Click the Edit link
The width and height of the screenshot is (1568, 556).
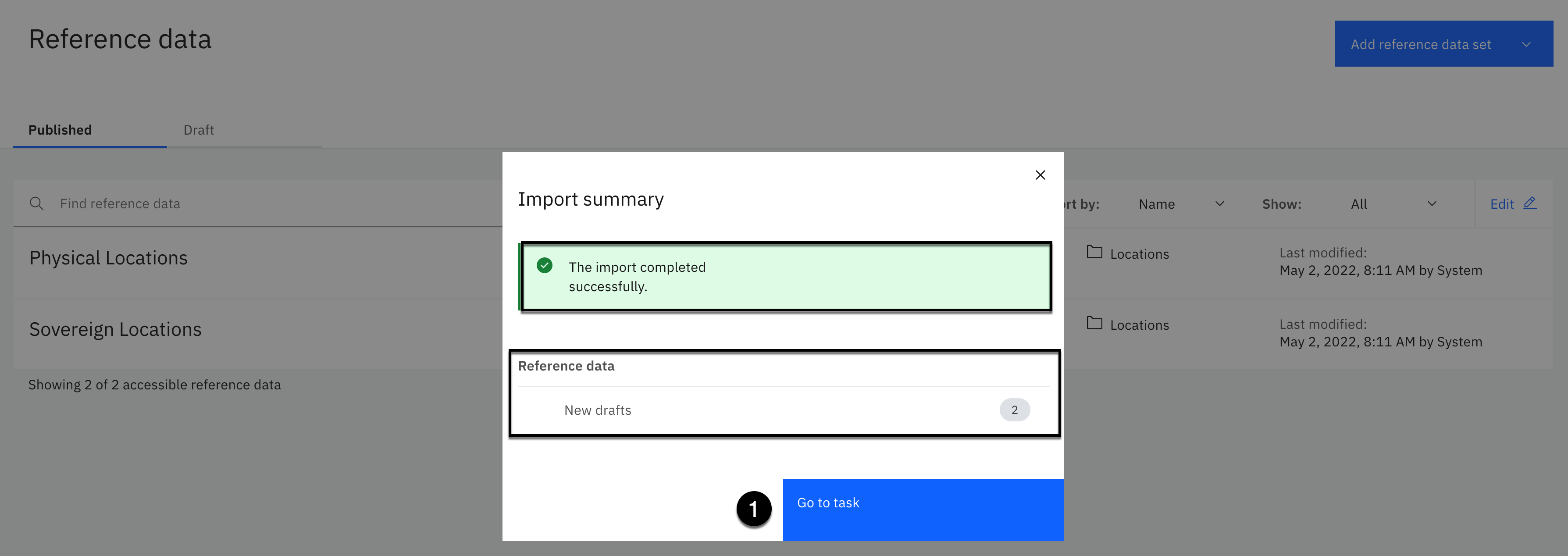coord(1501,204)
